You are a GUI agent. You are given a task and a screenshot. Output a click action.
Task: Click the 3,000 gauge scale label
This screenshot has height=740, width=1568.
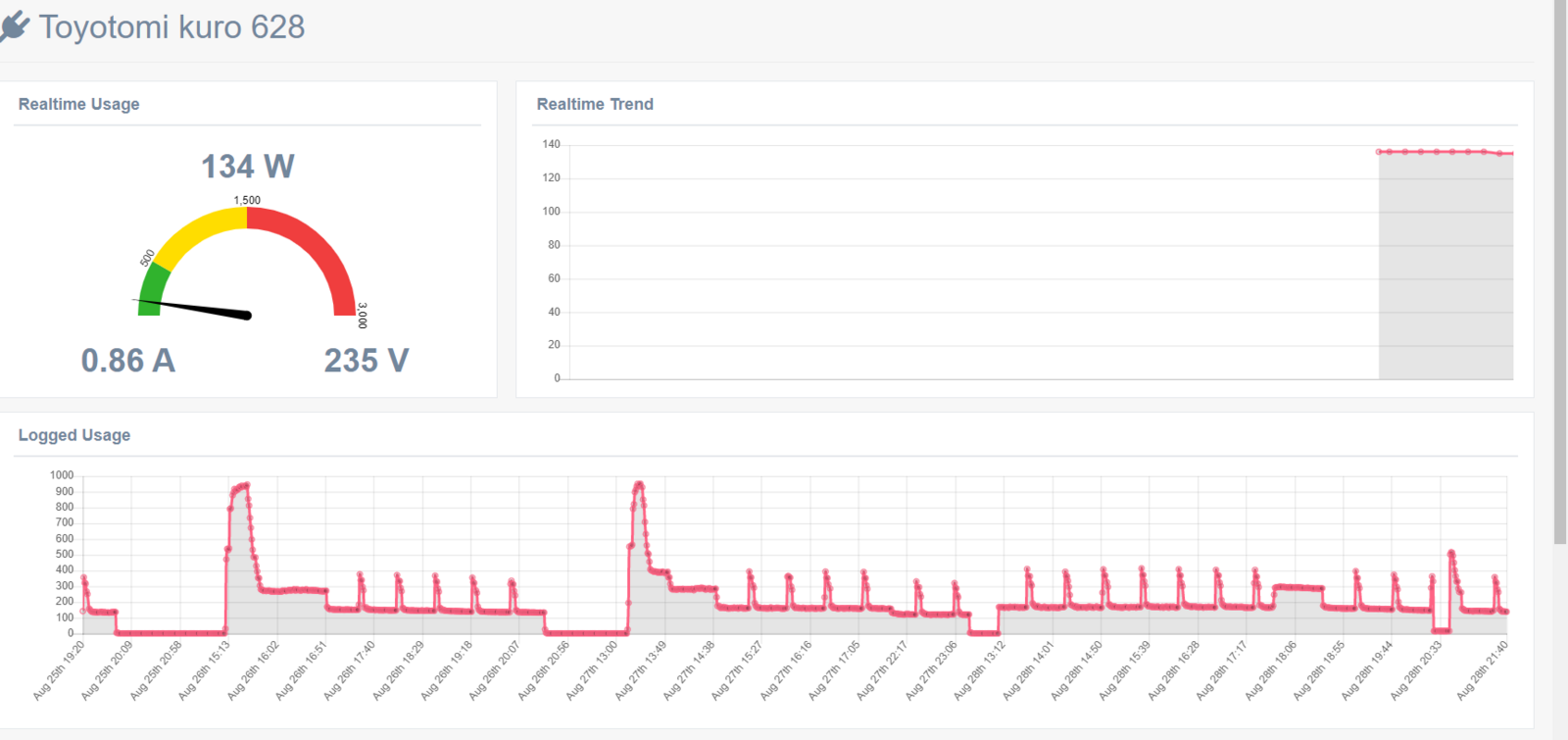362,316
